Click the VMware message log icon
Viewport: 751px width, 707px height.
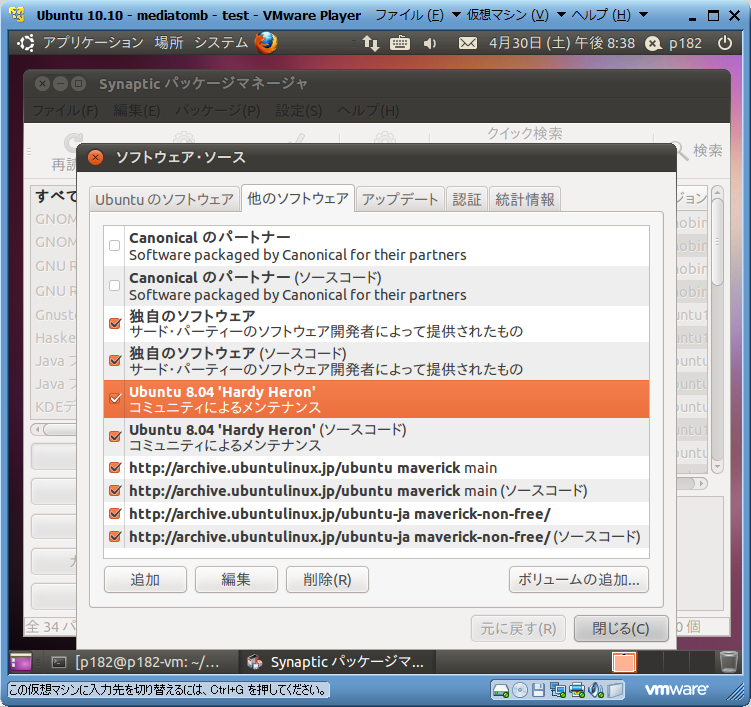coord(616,690)
